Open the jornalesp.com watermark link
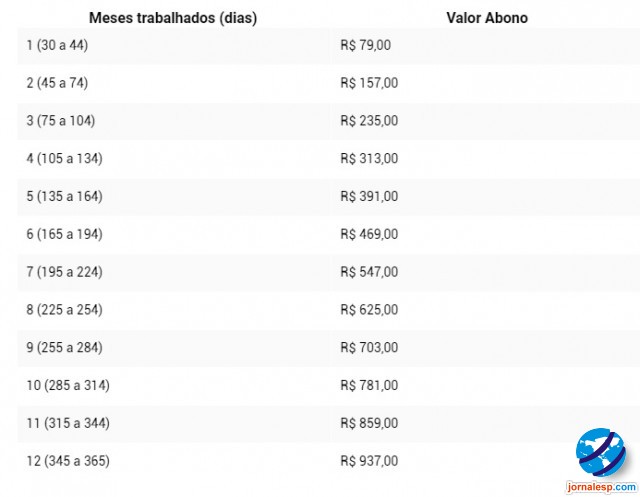This screenshot has height=497, width=640. click(601, 487)
